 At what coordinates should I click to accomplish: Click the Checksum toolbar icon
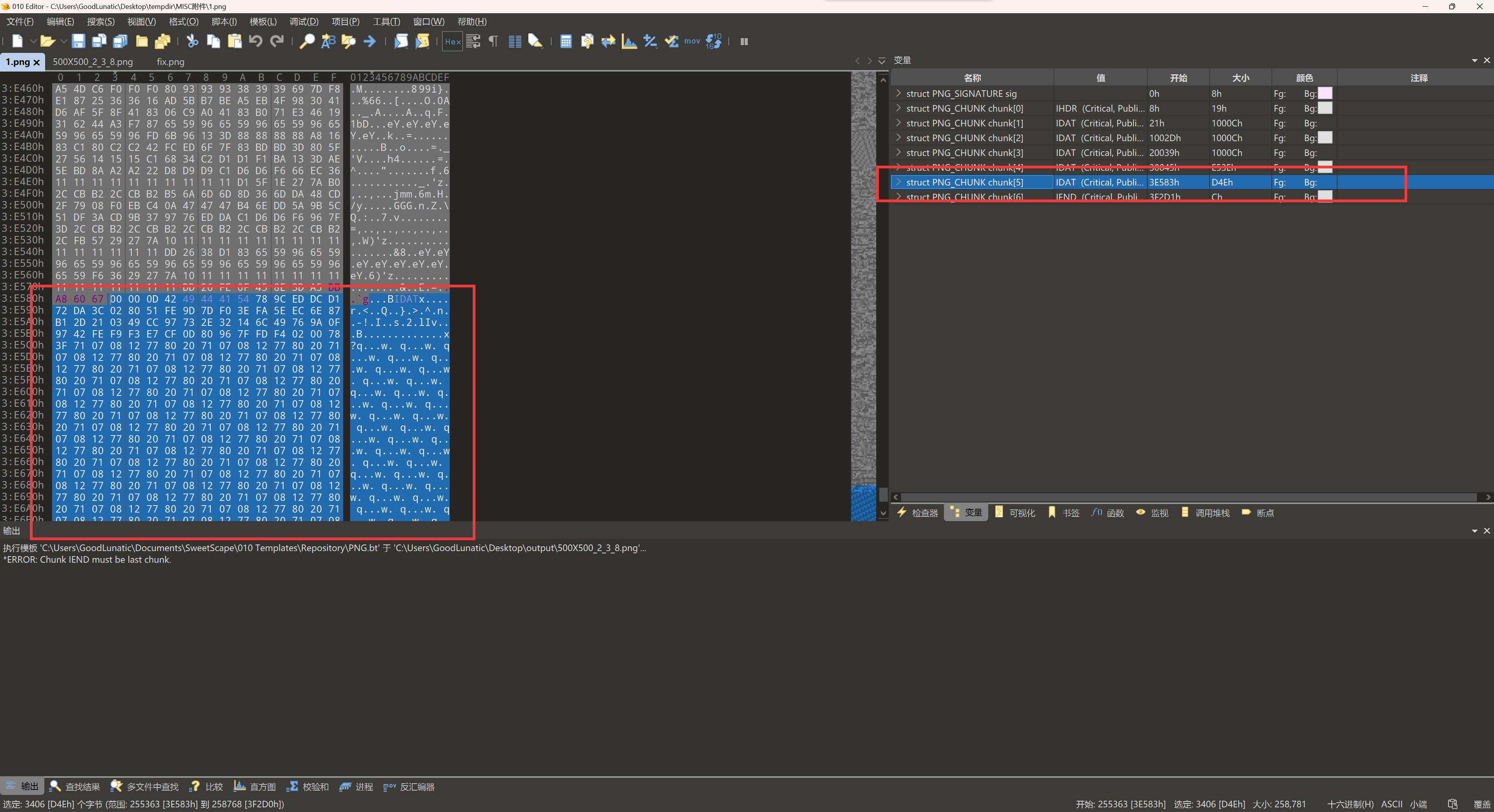coord(672,41)
